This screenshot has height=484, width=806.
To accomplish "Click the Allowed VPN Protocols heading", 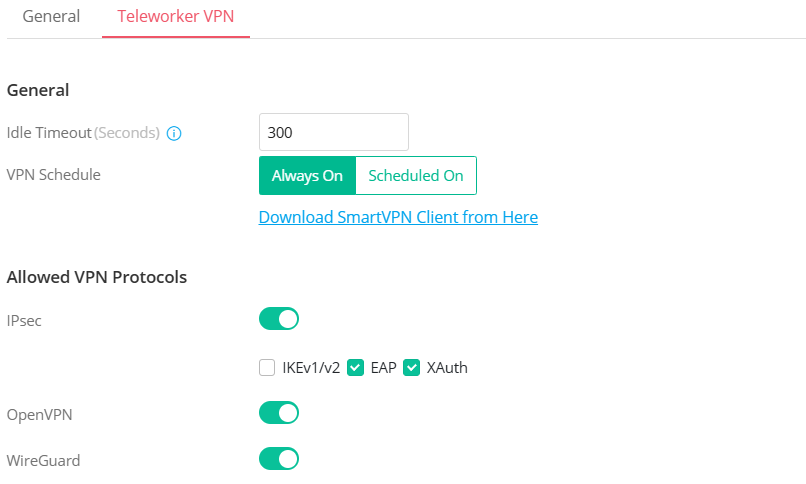I will [x=97, y=277].
